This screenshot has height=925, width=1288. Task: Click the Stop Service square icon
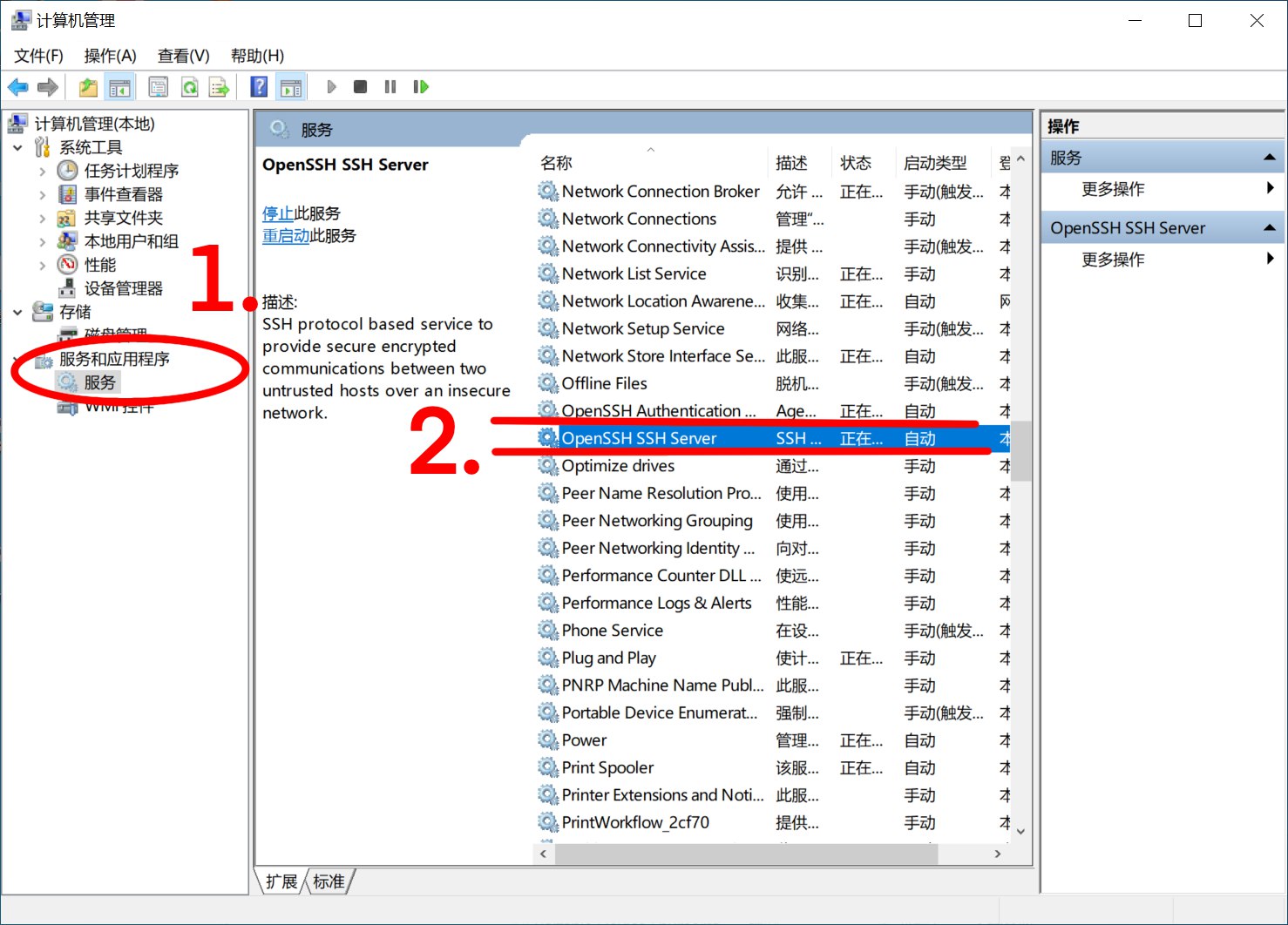click(360, 87)
